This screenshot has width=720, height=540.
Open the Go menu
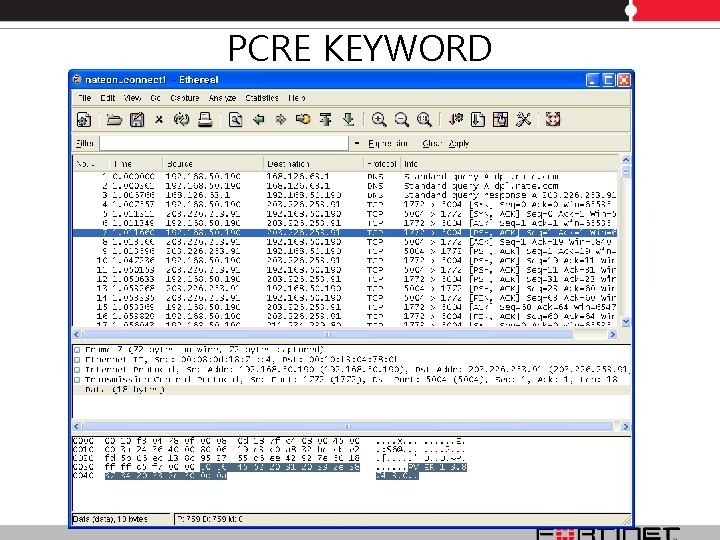155,98
